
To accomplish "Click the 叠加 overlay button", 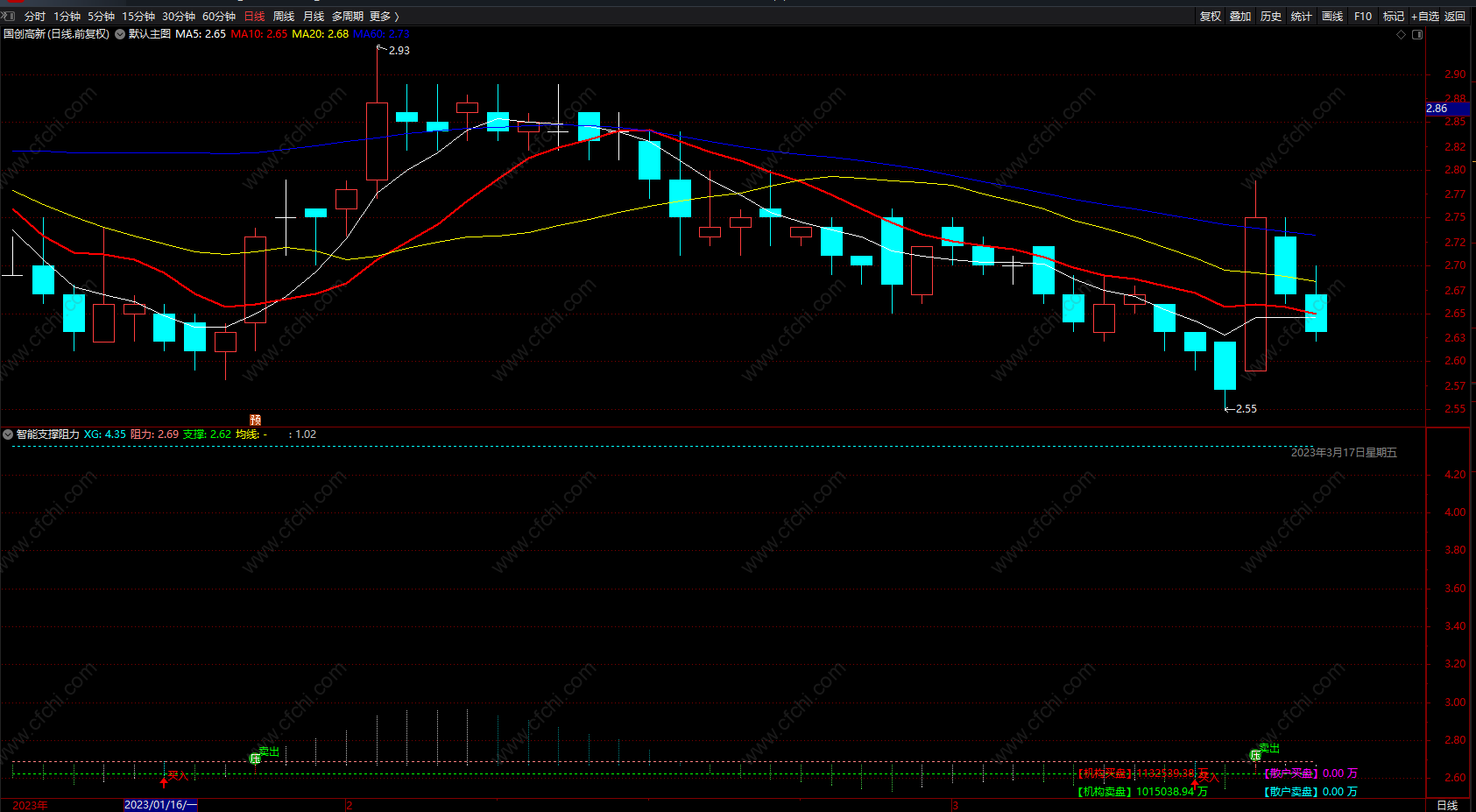I will click(x=1240, y=17).
